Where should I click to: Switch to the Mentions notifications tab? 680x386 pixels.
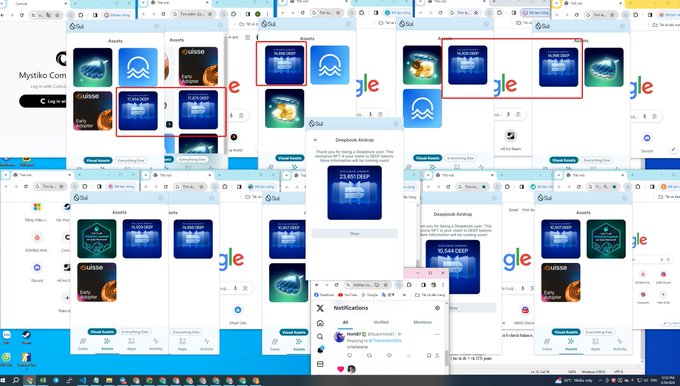pos(422,322)
